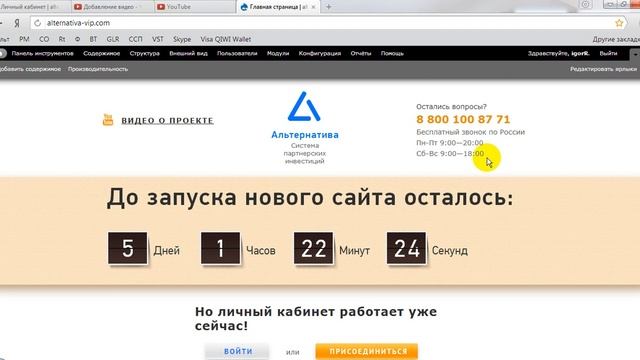The height and width of the screenshot is (360, 640).
Task: Close the 'Главная страница' tab
Action: [x=313, y=7]
